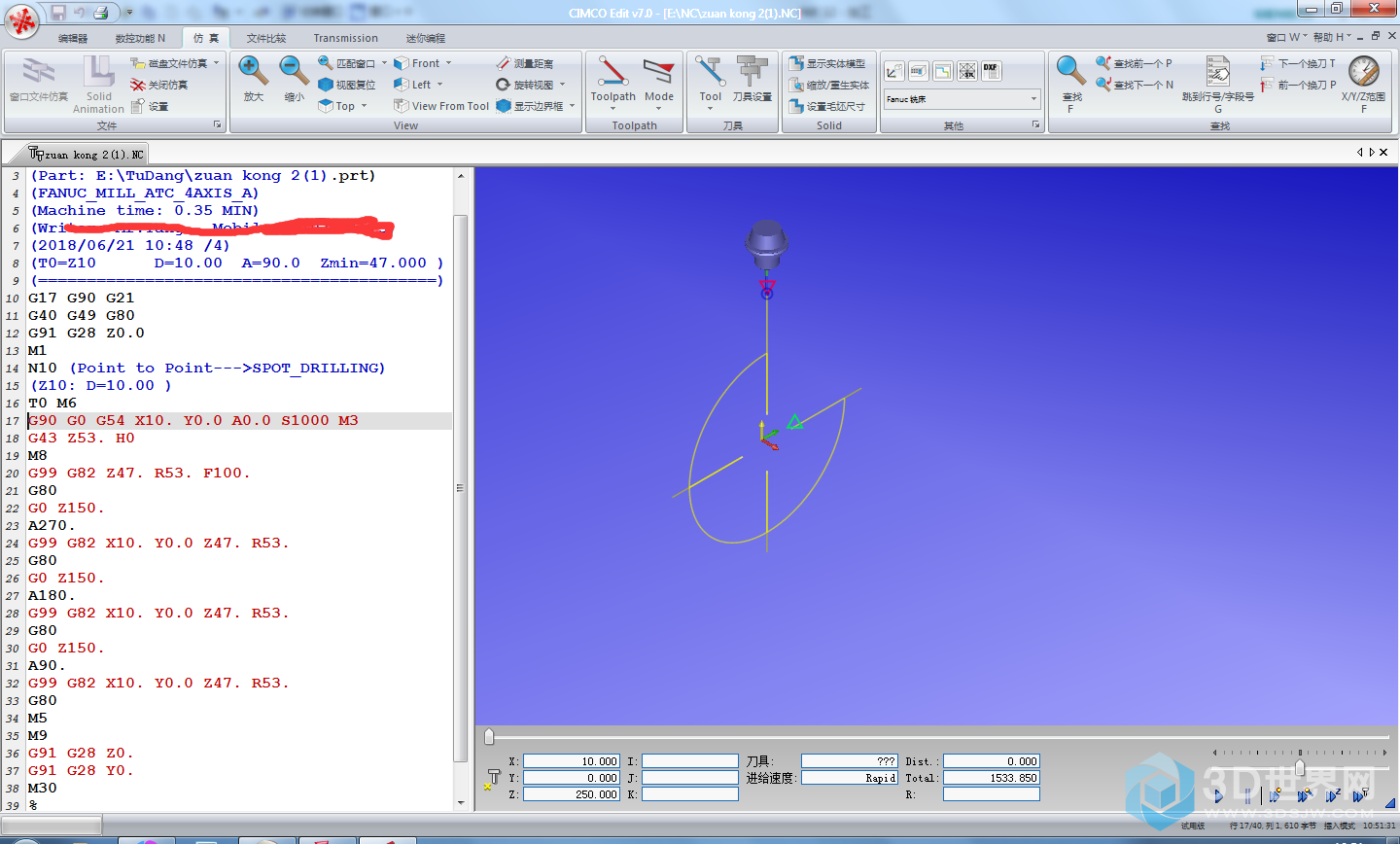Click 显示实体模型 show solid model
1400x844 pixels.
pyautogui.click(x=826, y=63)
